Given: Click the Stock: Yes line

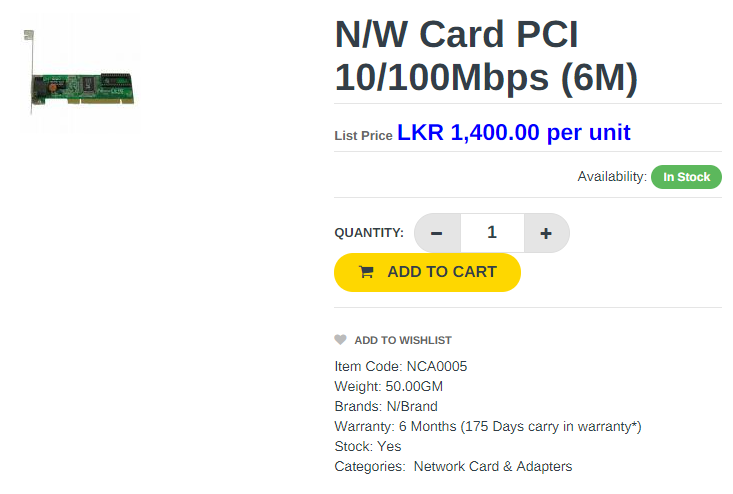Looking at the screenshot, I should point(368,447).
